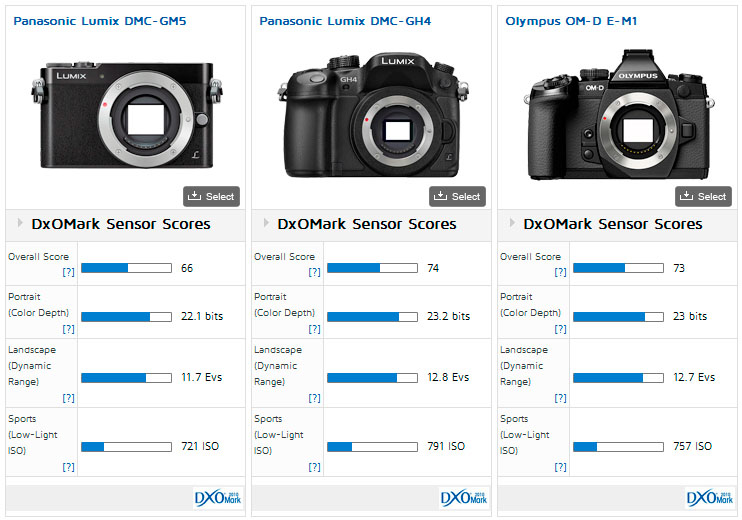This screenshot has width=742, height=520.
Task: Click DXOMark logo badge in GH4 panel
Action: 464,498
